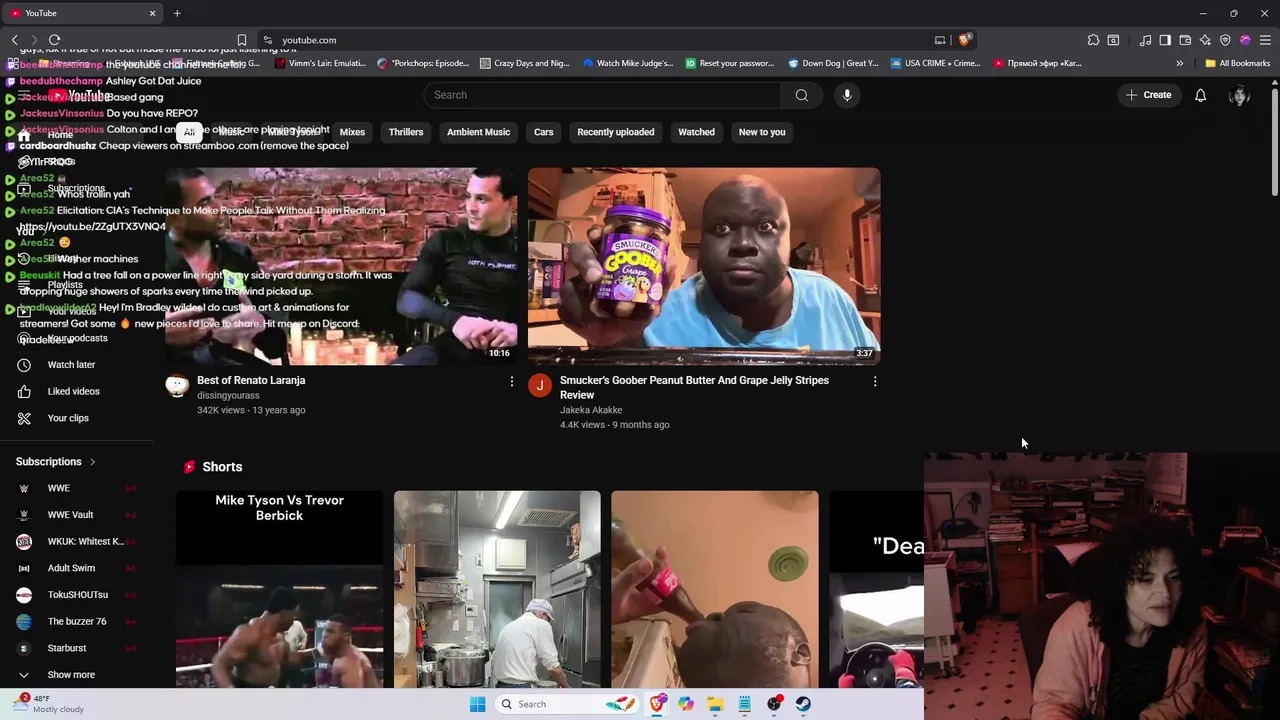Open the options menu for Smucker's Goober video
Viewport: 1280px width, 720px height.
point(874,381)
